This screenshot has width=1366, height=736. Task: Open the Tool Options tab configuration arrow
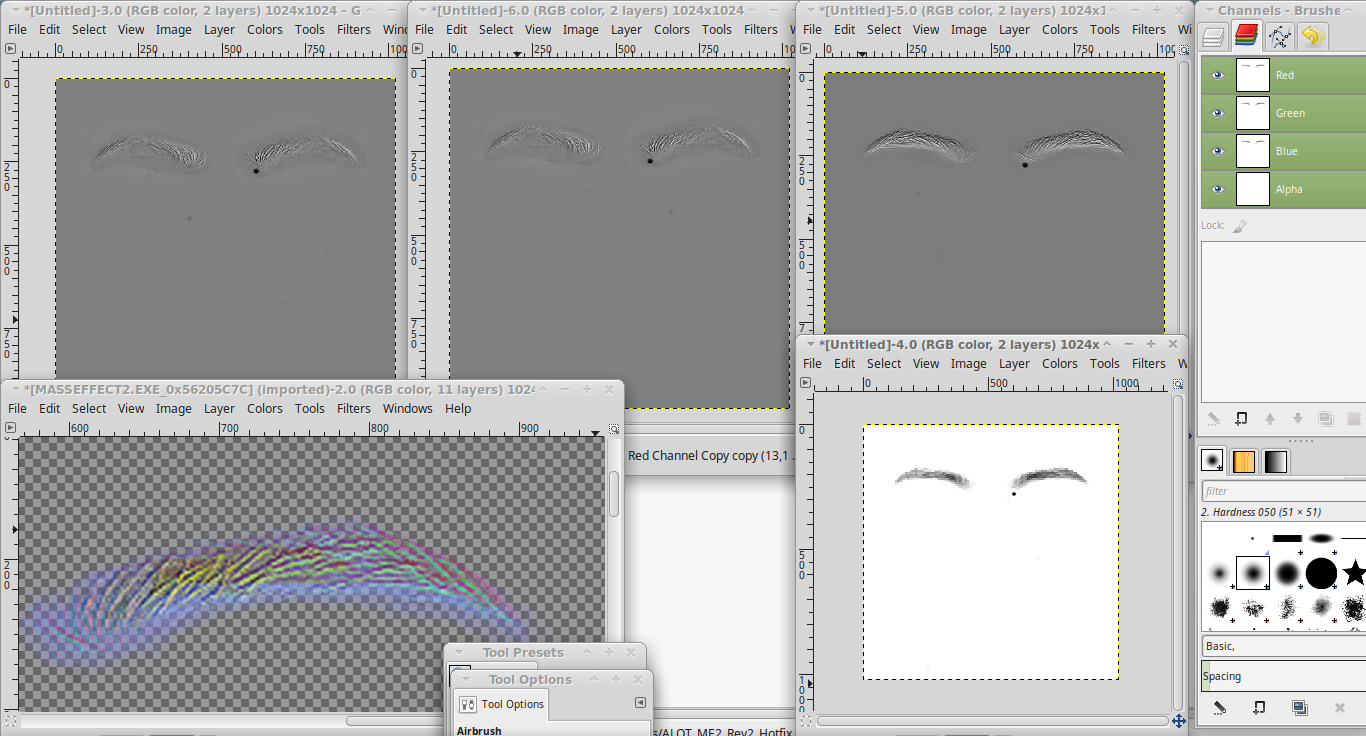click(x=641, y=703)
